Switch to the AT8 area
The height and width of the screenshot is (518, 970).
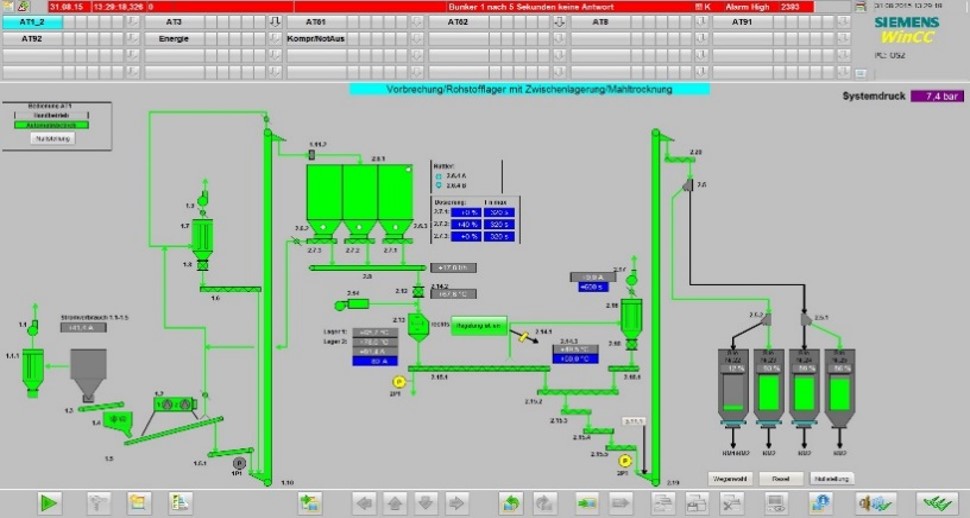(x=600, y=22)
